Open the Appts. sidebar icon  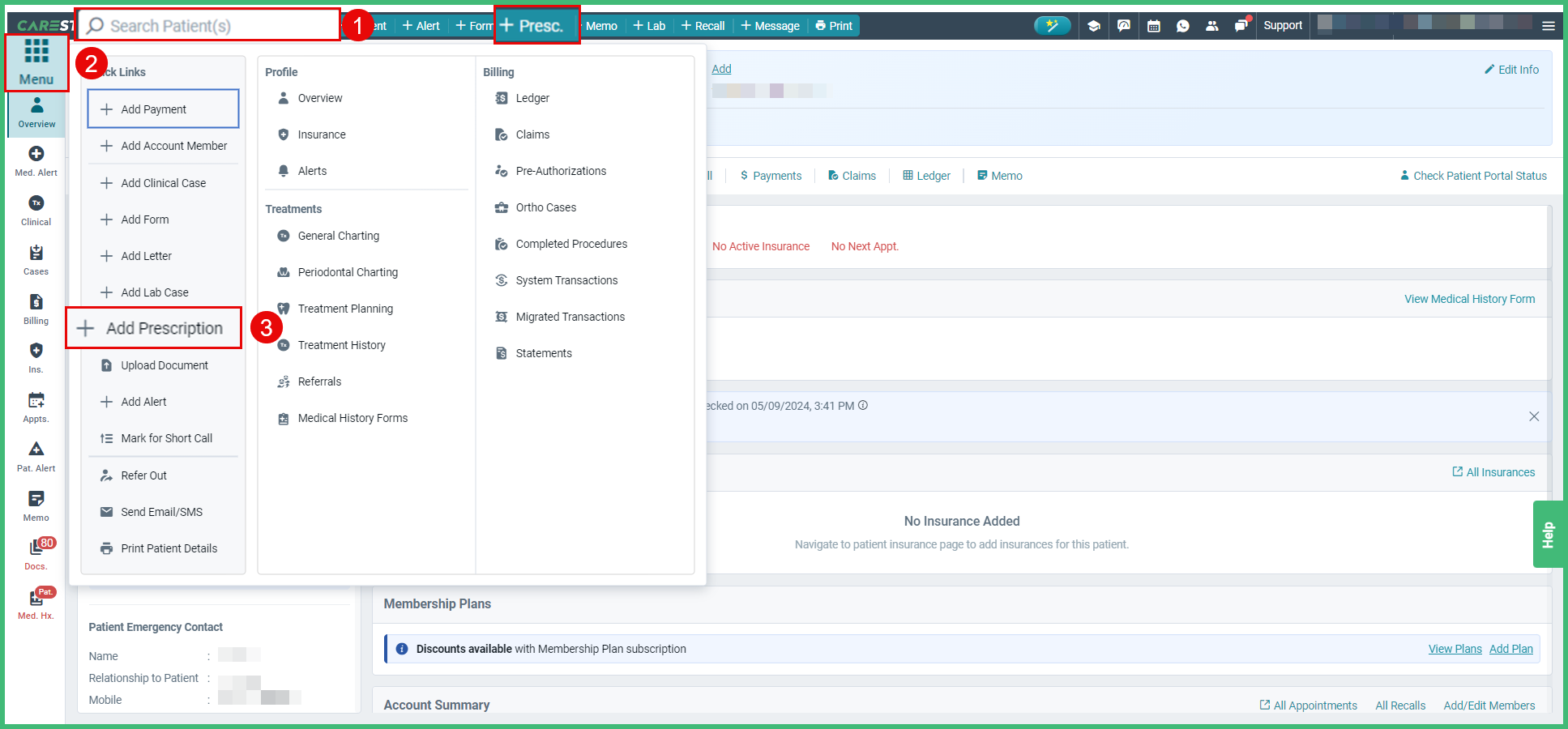pos(36,407)
